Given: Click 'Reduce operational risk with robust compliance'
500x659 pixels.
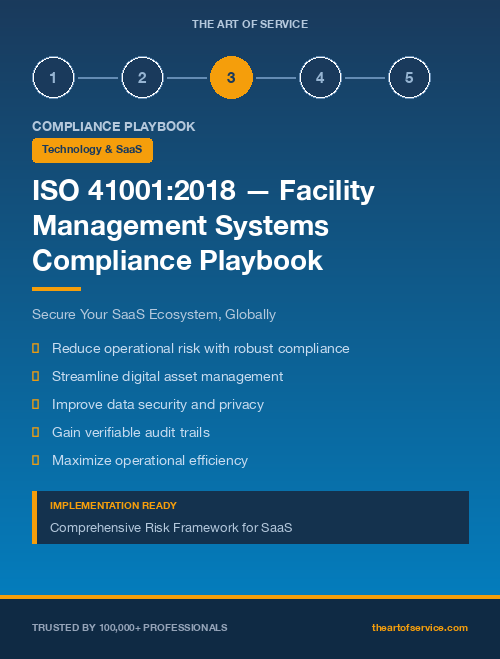Looking at the screenshot, I should coord(200,348).
